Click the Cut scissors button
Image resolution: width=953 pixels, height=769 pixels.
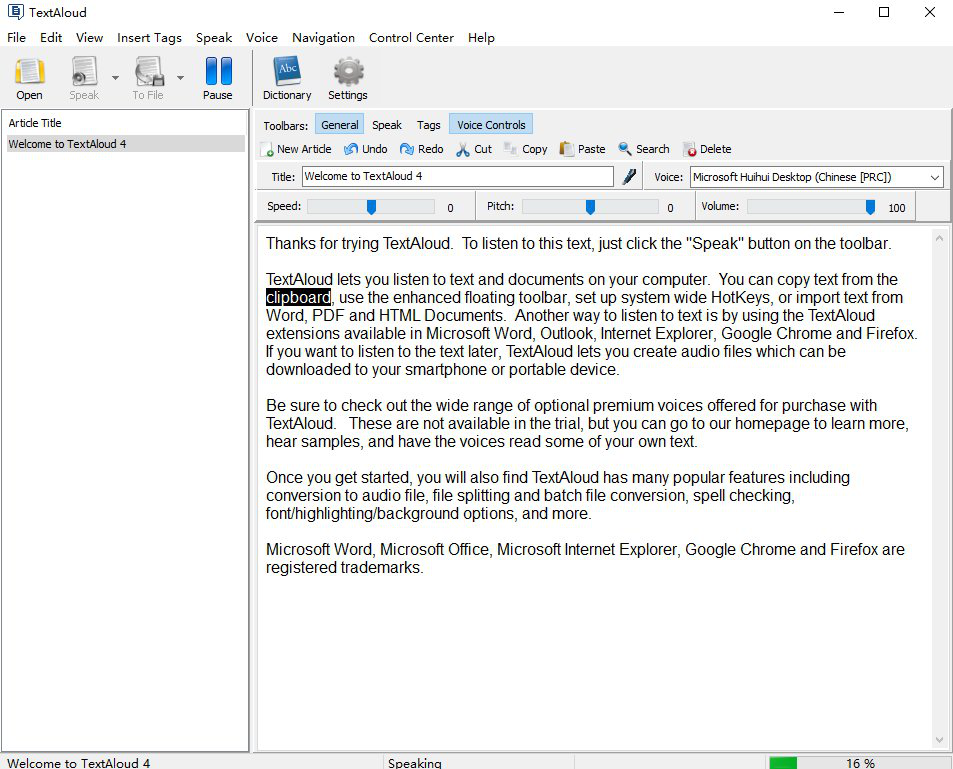pos(474,149)
